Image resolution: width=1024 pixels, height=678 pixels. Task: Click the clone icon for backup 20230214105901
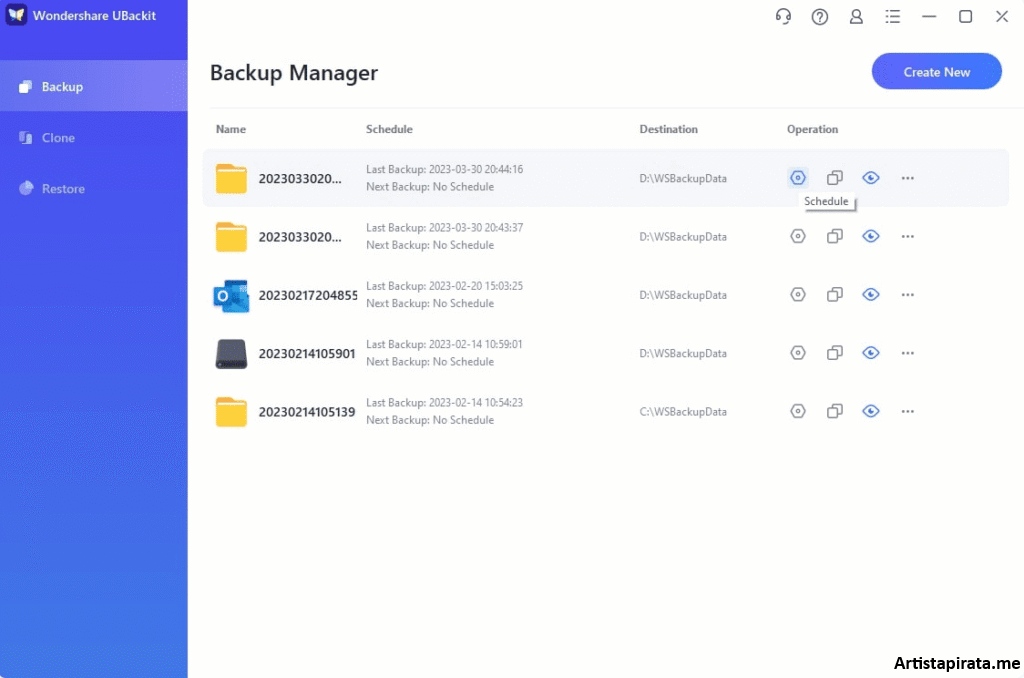click(x=835, y=352)
